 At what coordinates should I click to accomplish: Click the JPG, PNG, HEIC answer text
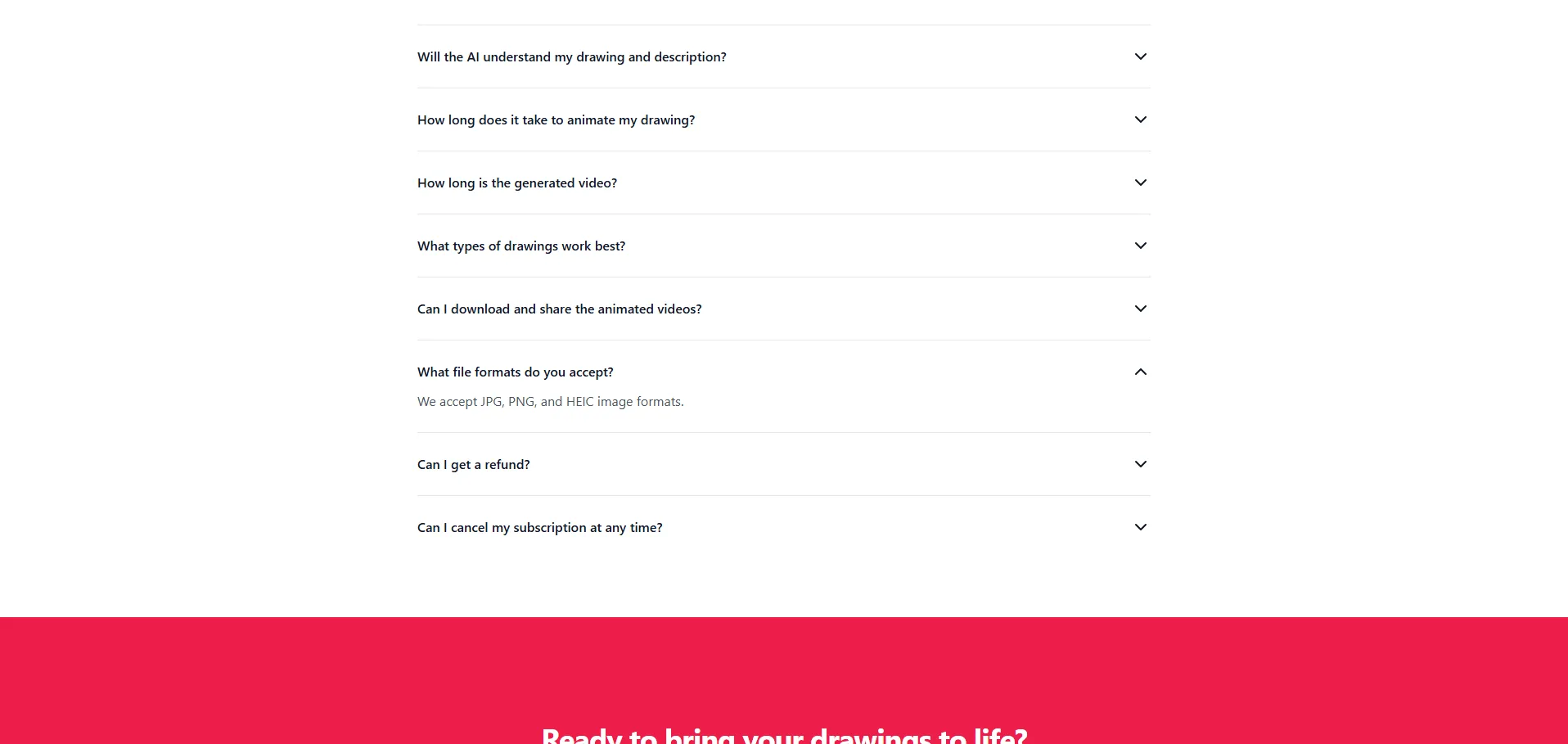(550, 402)
